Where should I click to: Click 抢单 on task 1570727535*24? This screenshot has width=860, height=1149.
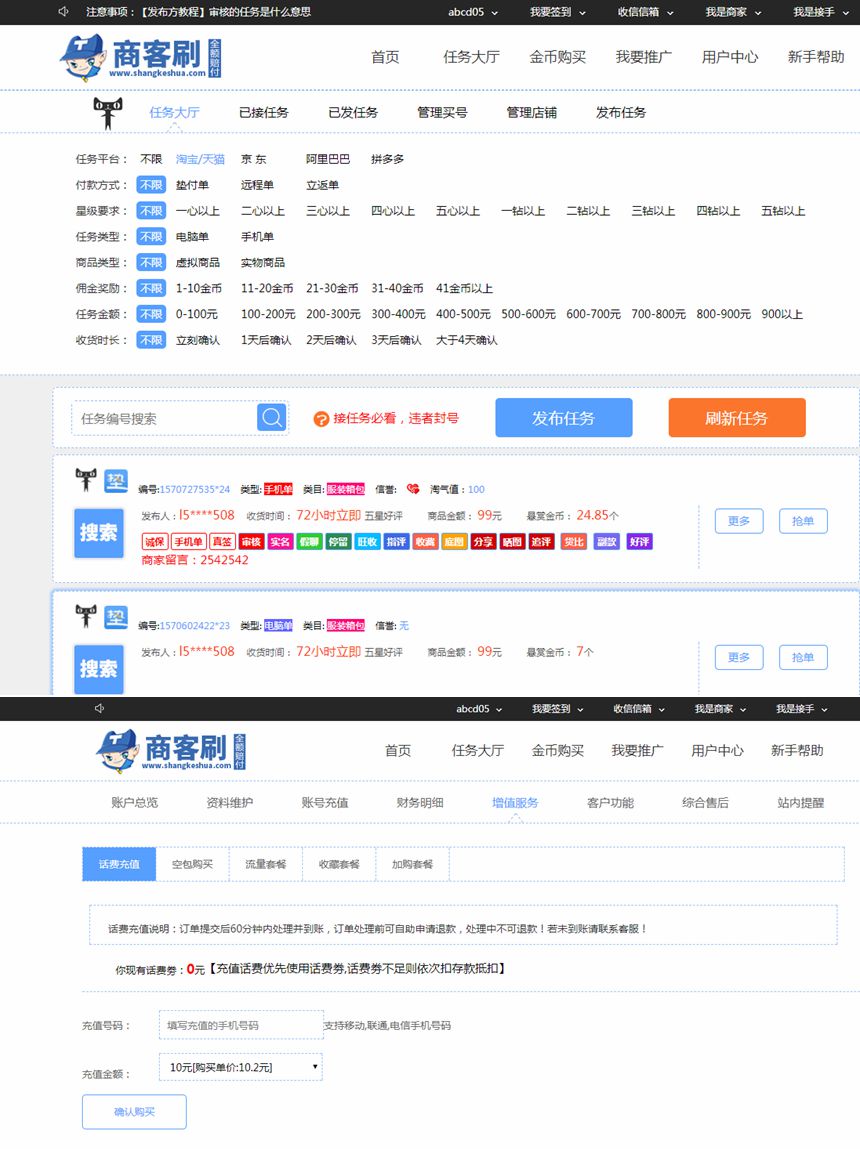[802, 521]
